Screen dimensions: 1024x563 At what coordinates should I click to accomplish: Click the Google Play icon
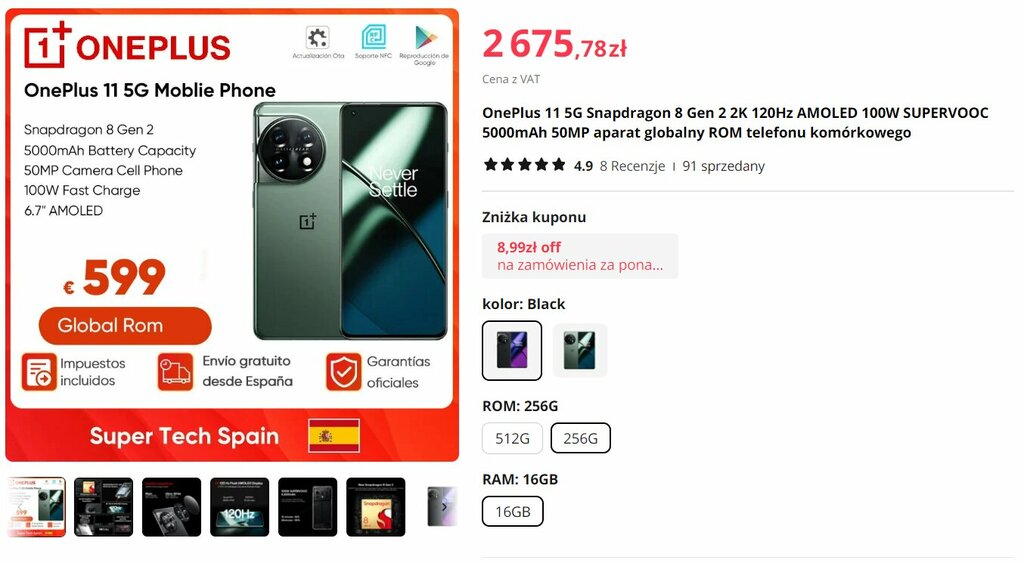click(425, 37)
